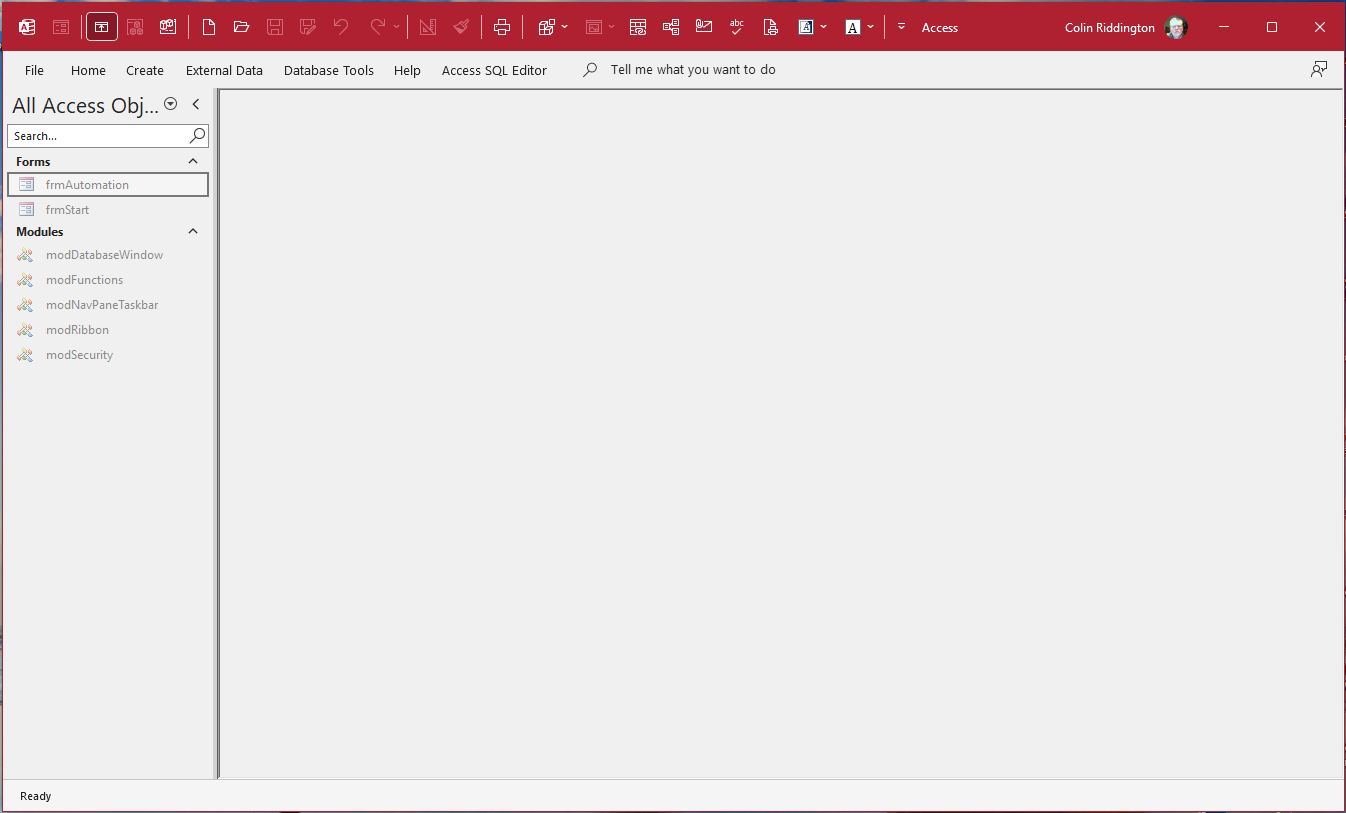Switch to the Create ribbon tab
Screen dimensions: 1346x813
coord(145,70)
